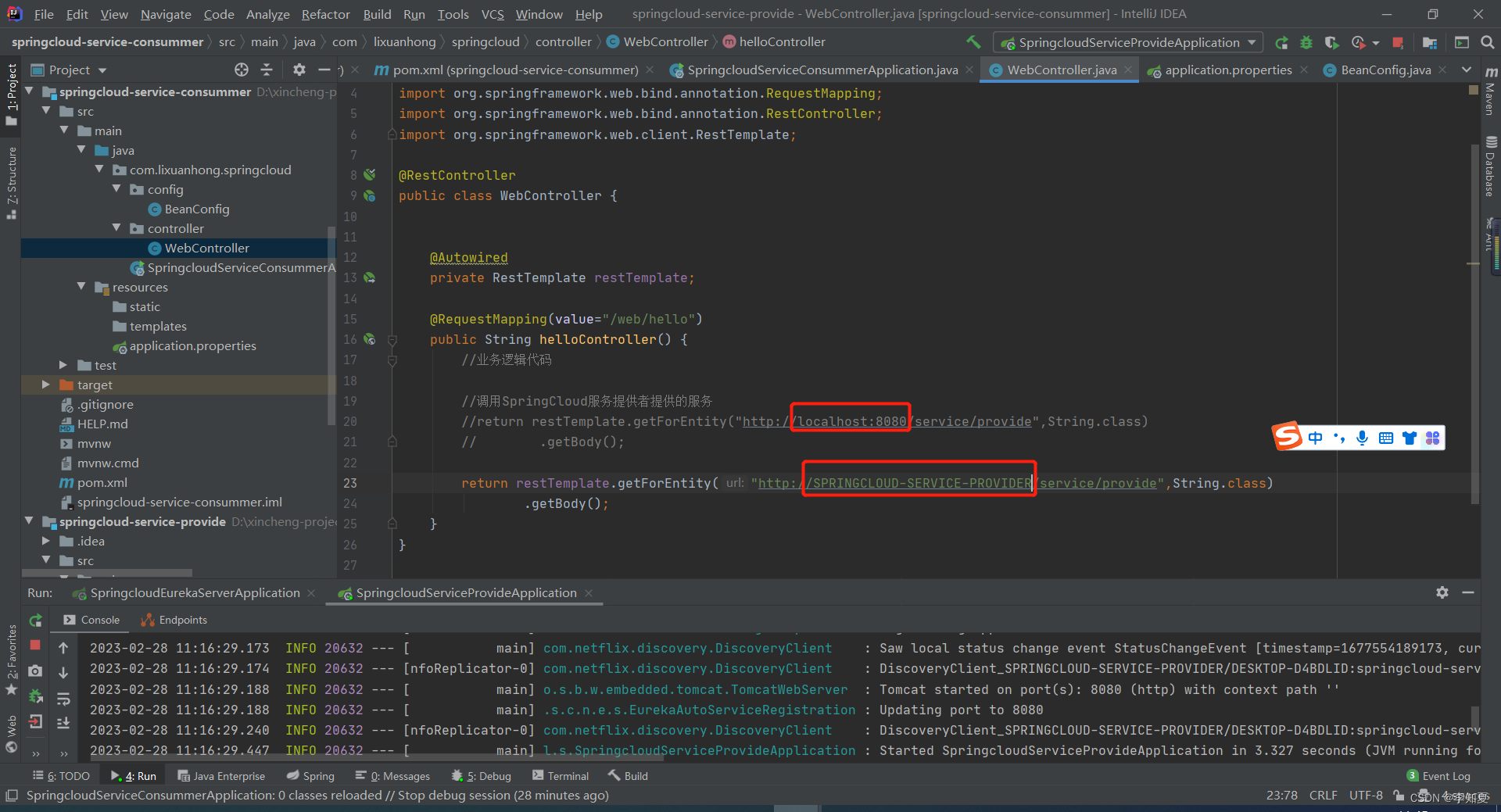Click Attach Debugger bug icon in Run panel
This screenshot has height=812, width=1501.
coord(35,696)
